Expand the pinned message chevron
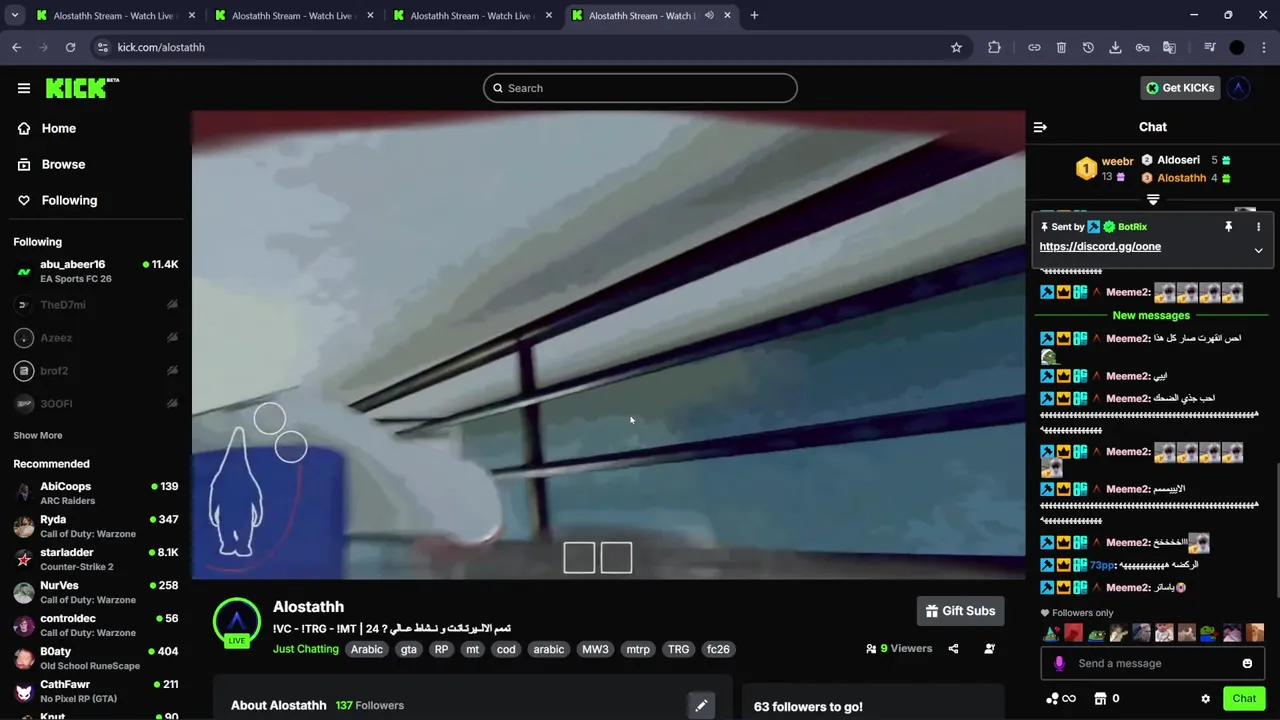The height and width of the screenshot is (720, 1280). coord(1258,250)
